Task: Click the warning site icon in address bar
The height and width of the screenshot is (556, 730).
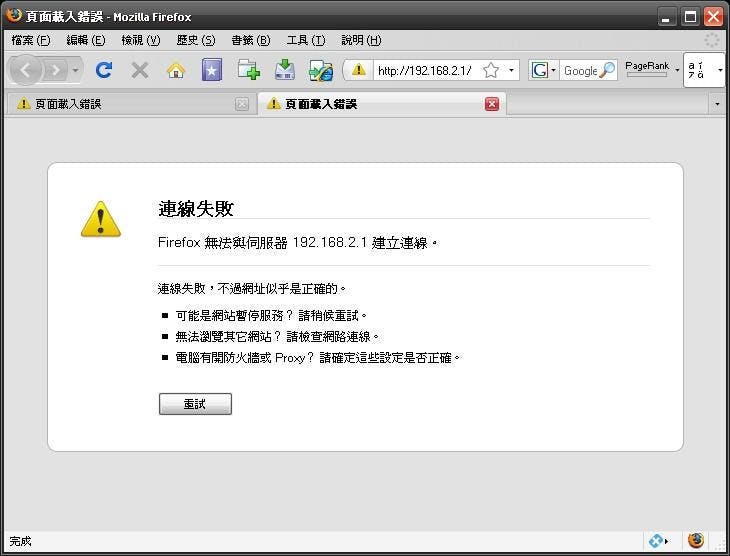Action: pyautogui.click(x=358, y=70)
